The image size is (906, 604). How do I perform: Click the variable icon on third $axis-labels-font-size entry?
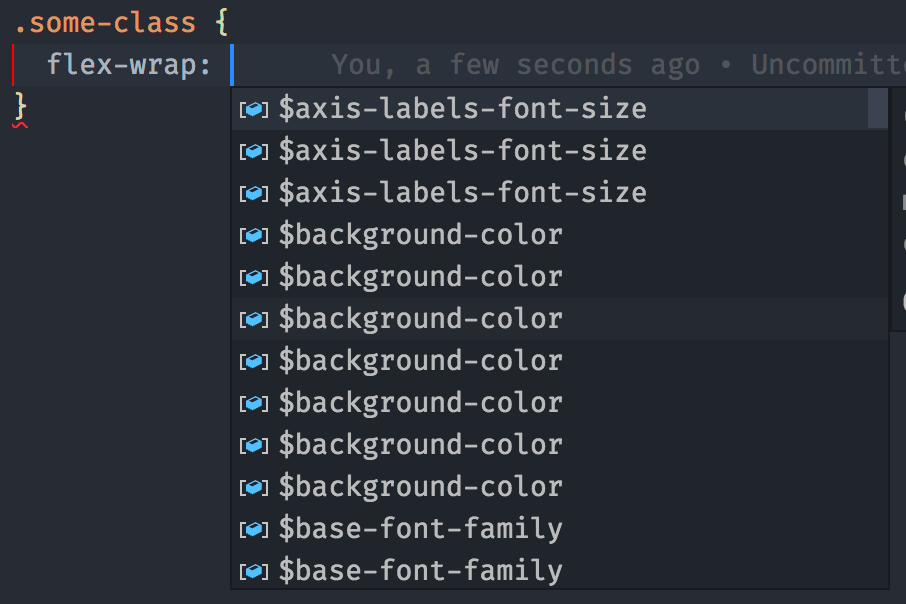[254, 192]
